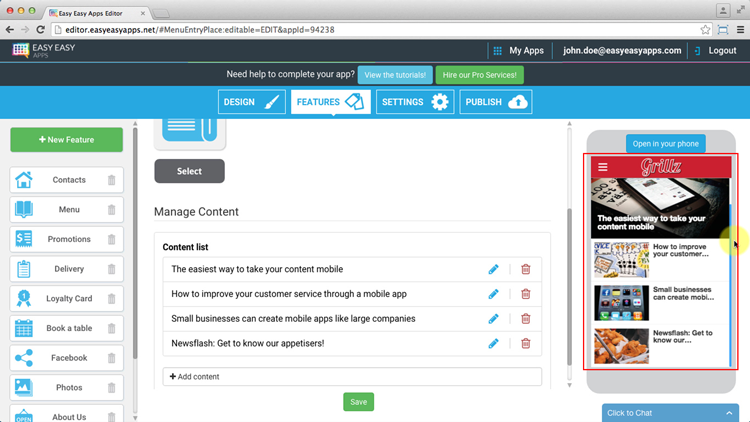Click the sidebar scrollbar down arrow
This screenshot has width=750, height=422.
tap(135, 418)
